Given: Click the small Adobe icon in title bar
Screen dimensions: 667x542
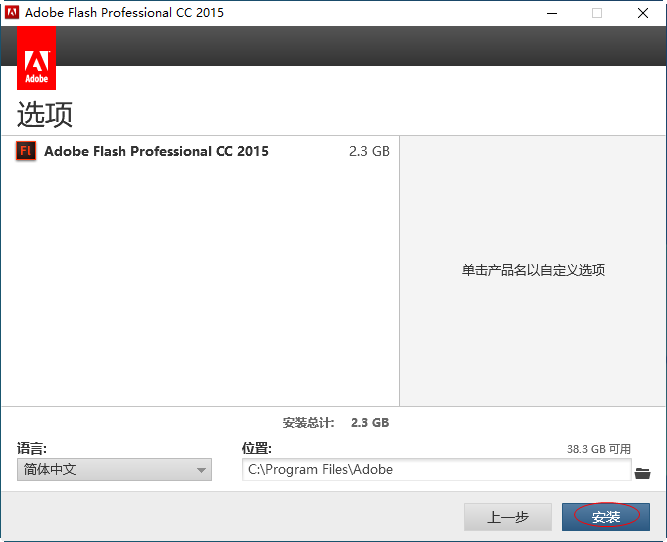Looking at the screenshot, I should click(x=12, y=13).
